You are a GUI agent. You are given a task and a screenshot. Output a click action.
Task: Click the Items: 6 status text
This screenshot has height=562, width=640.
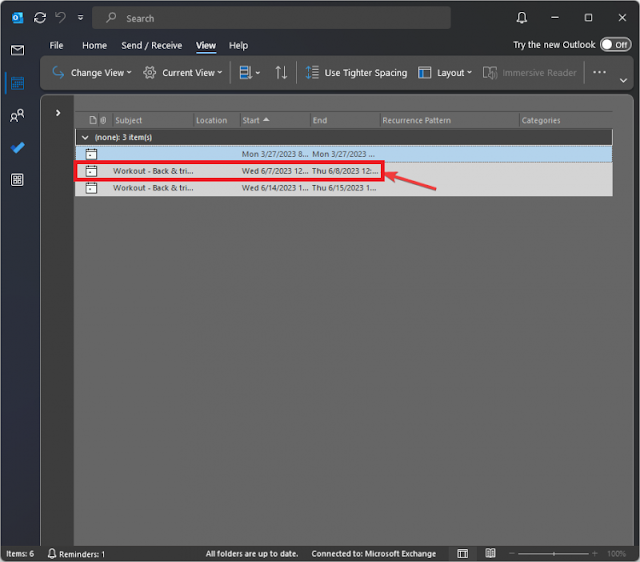point(20,554)
